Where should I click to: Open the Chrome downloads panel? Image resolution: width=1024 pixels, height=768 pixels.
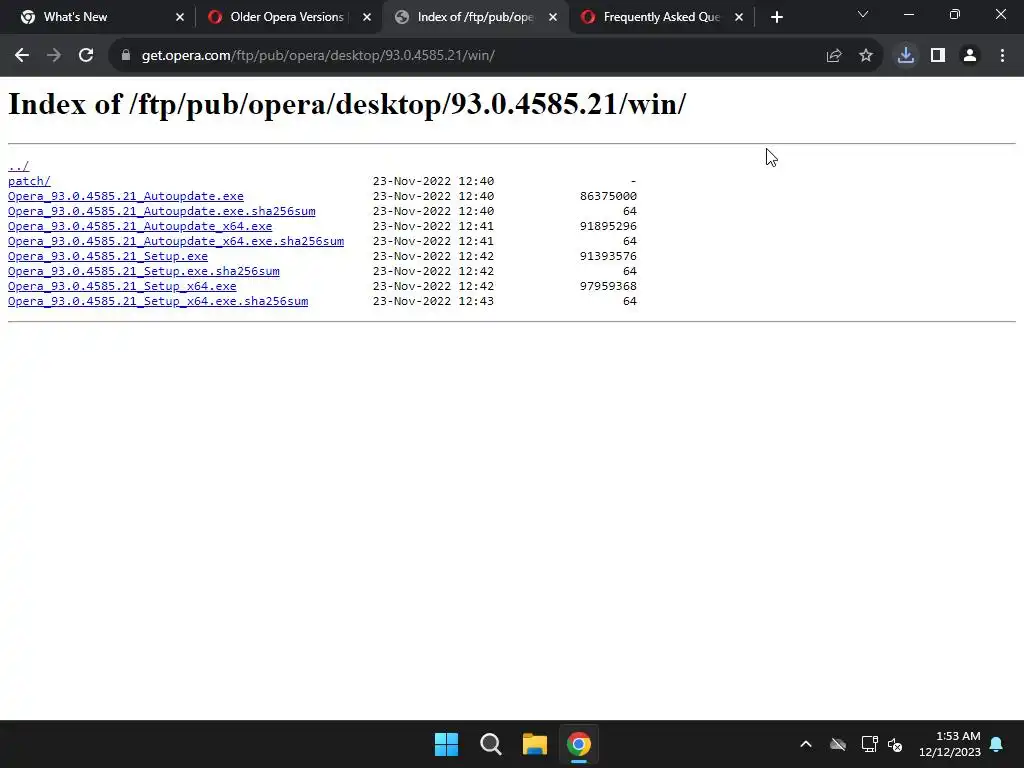(906, 56)
